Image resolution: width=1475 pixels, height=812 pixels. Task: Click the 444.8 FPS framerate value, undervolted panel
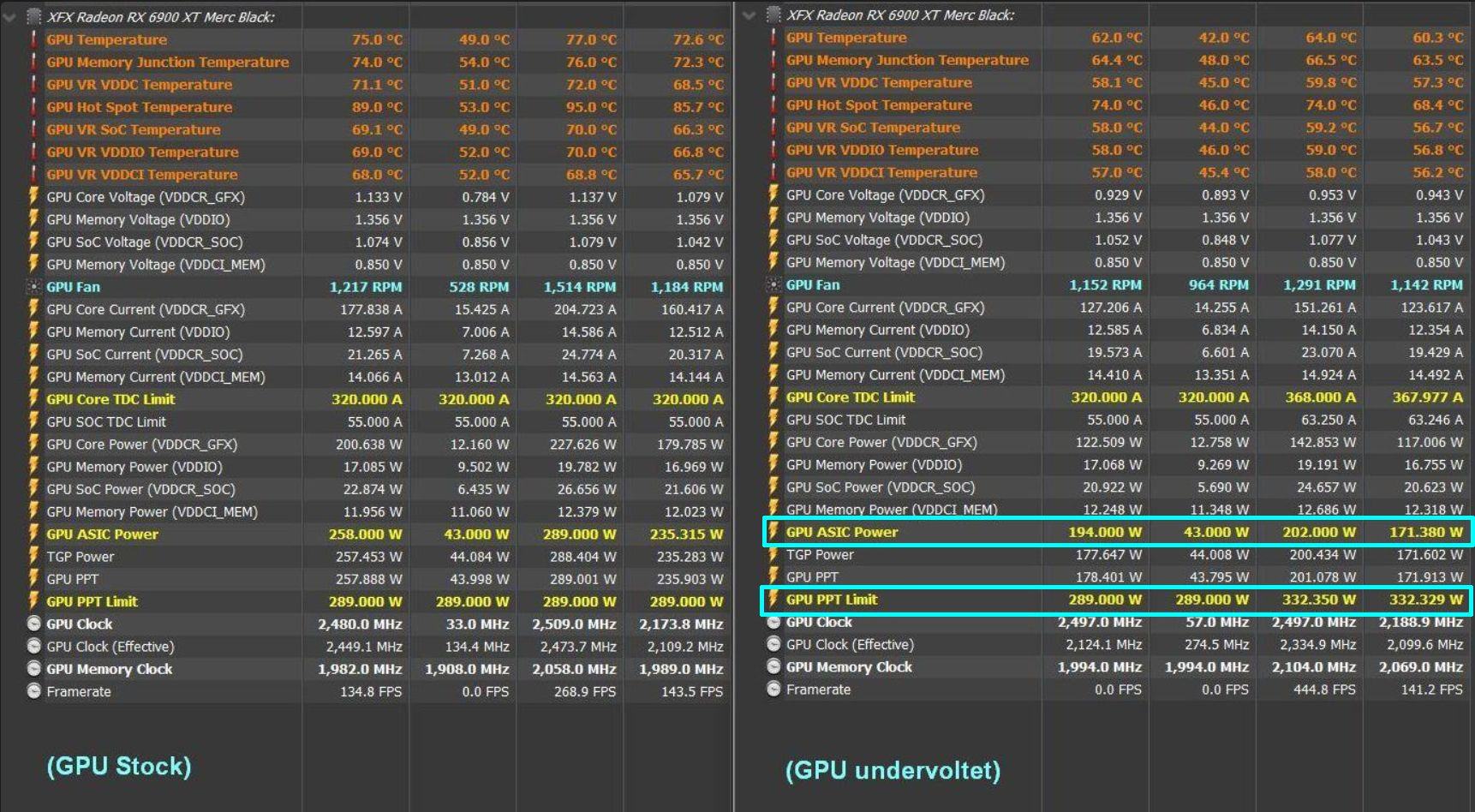[x=1324, y=690]
